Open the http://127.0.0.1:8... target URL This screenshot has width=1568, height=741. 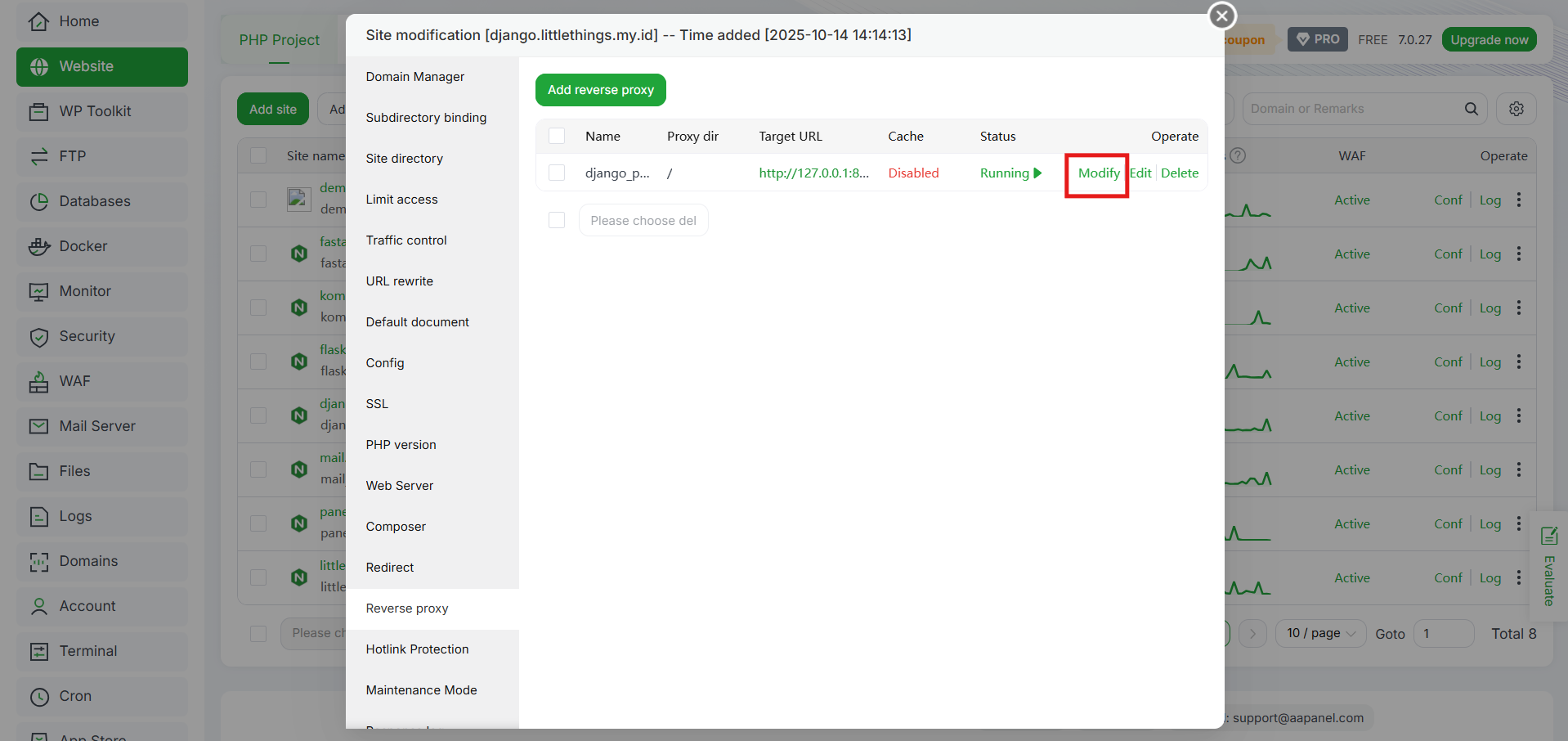click(813, 173)
